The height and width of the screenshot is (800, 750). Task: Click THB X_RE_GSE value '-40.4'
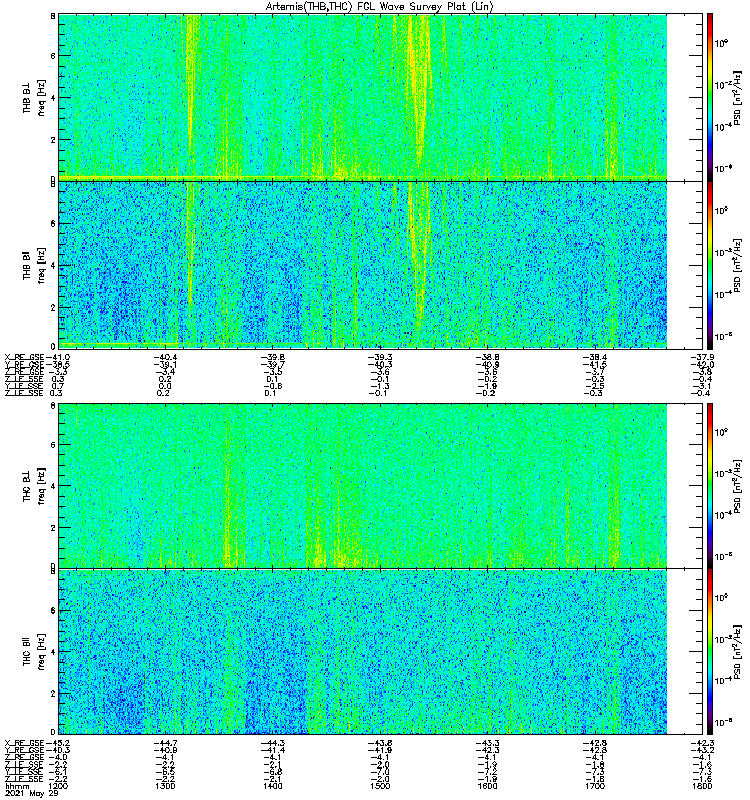[165, 357]
